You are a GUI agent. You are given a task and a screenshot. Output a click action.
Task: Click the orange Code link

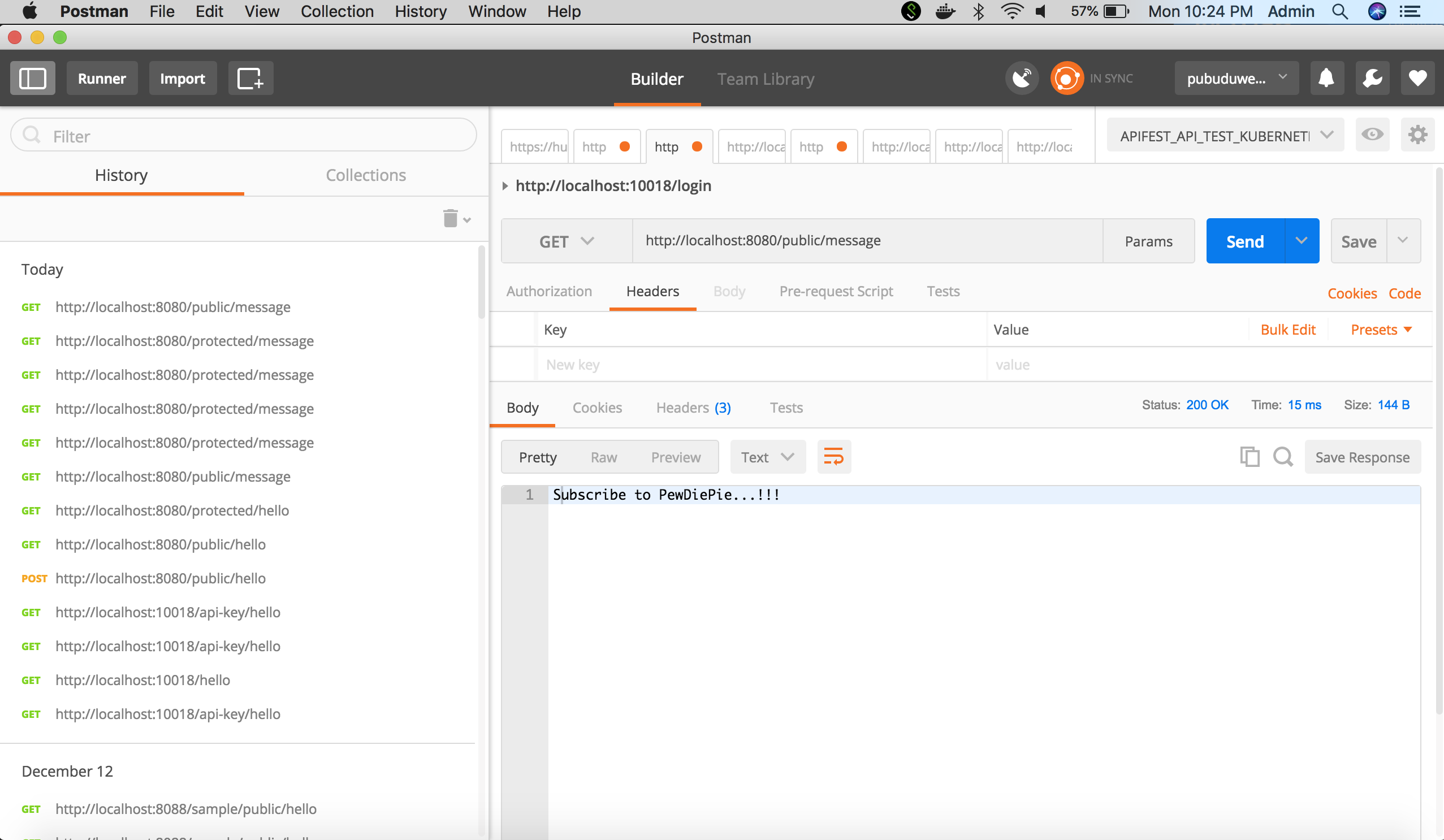(1404, 293)
